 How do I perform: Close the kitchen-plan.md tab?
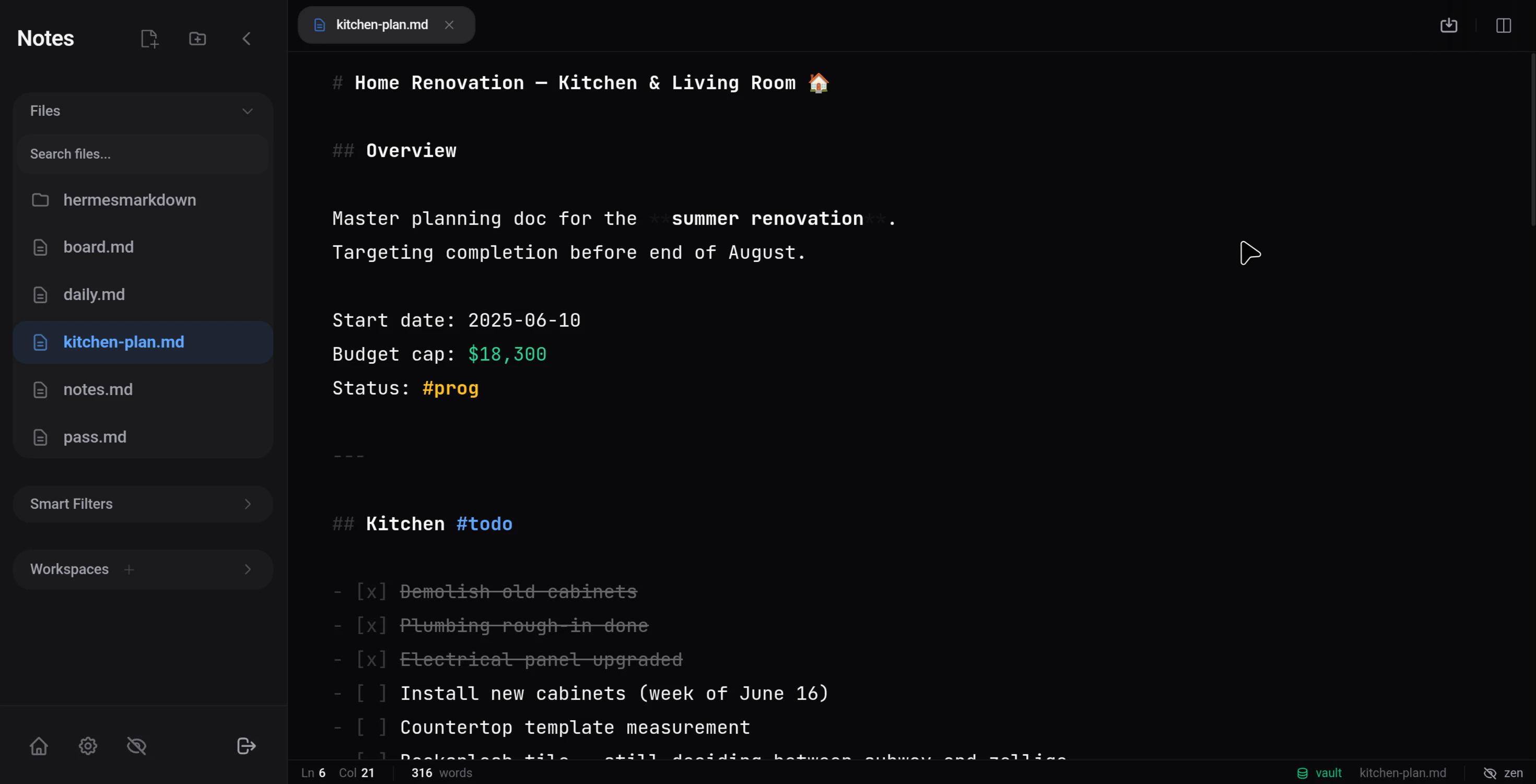[x=449, y=25]
